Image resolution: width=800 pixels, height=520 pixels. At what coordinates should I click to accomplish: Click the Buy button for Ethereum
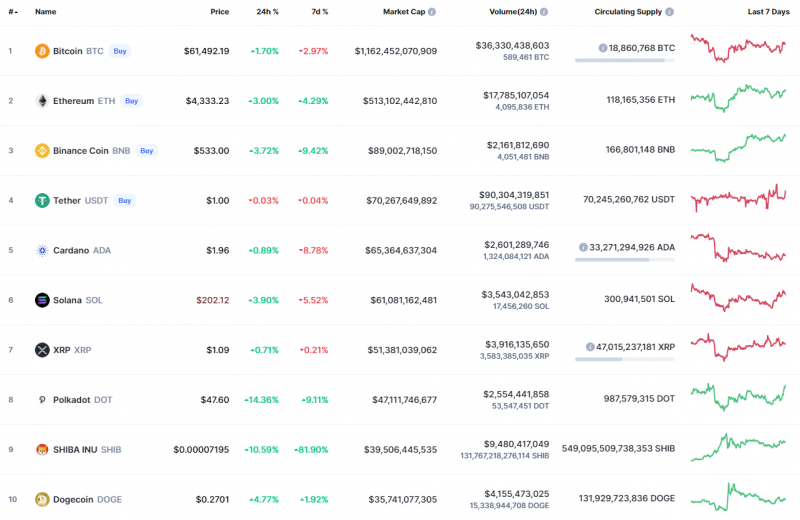click(x=132, y=101)
